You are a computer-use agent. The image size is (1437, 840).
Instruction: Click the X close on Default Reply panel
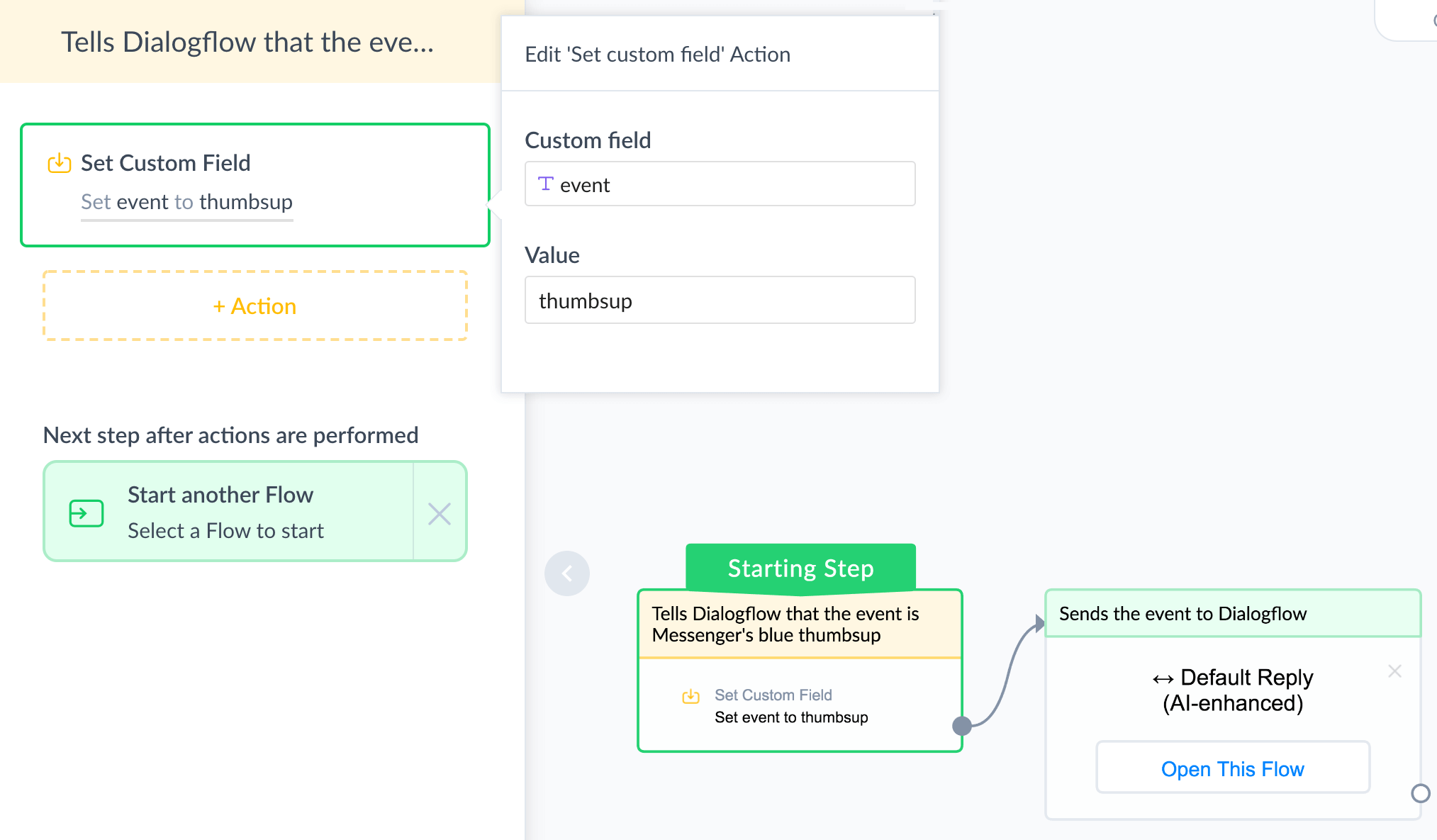coord(1396,673)
